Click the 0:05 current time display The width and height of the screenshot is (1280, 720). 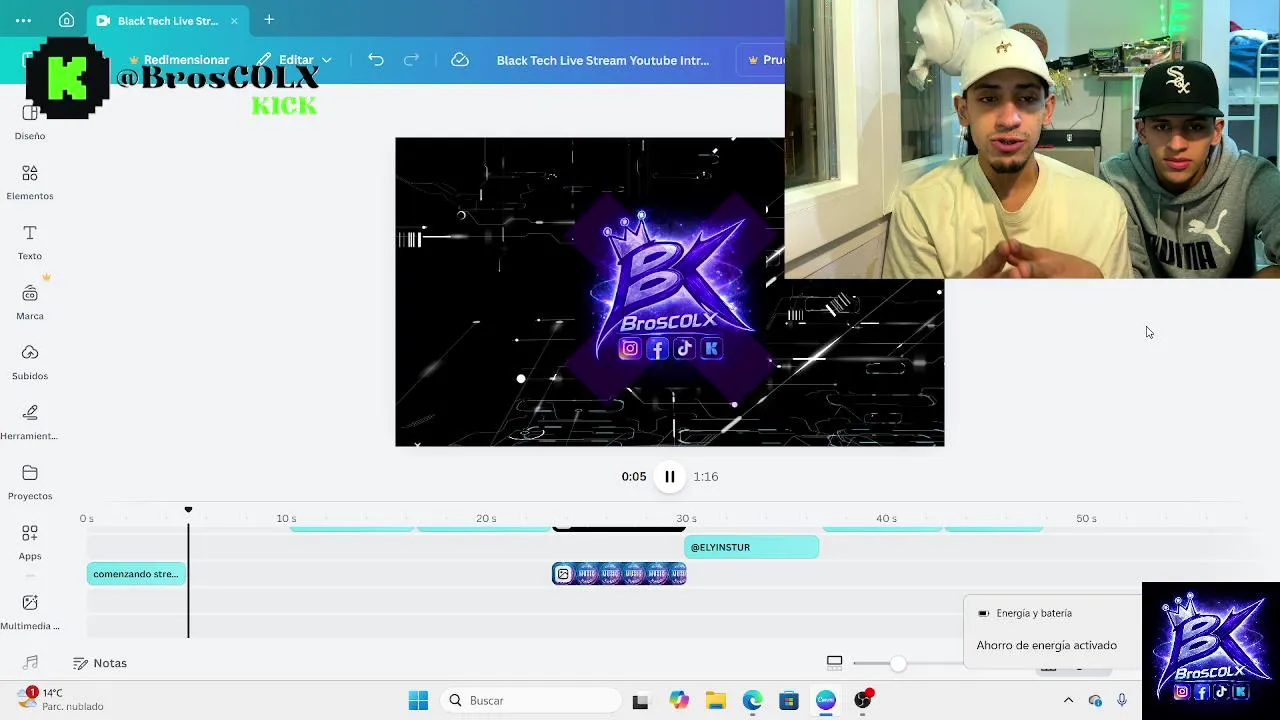pyautogui.click(x=633, y=477)
